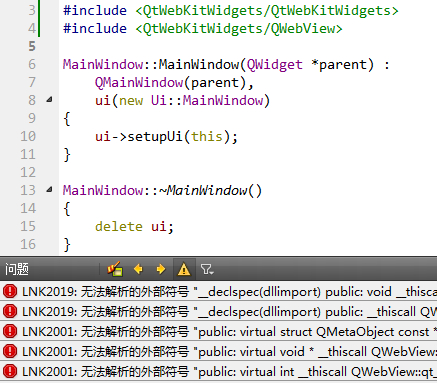Collapse the fold arrow at line 13
Image resolution: width=437 pixels, height=383 pixels.
point(49,190)
